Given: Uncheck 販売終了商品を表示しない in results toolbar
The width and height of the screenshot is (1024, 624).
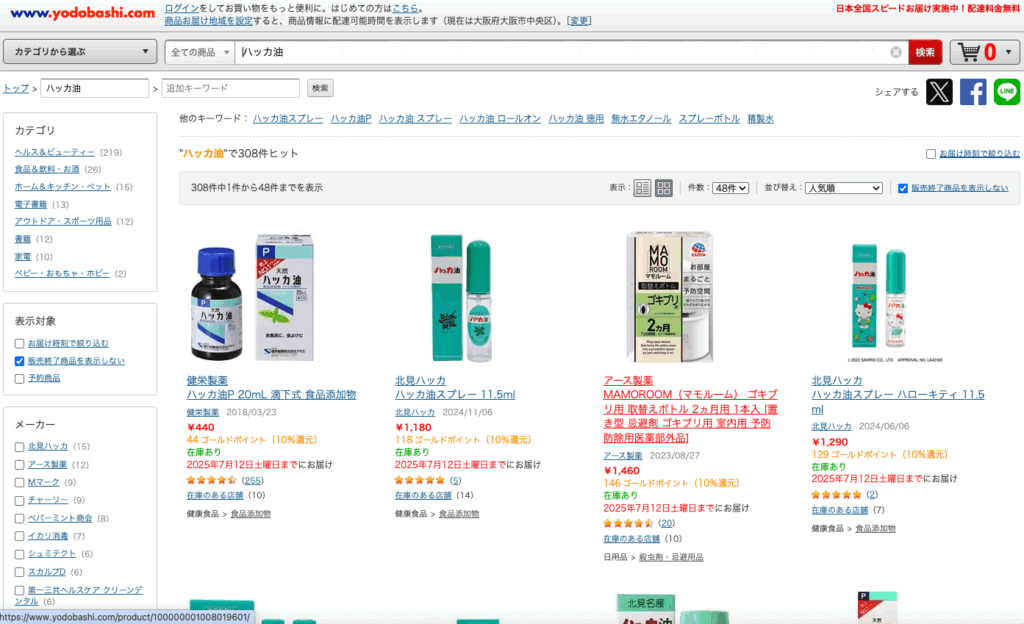Looking at the screenshot, I should click(x=903, y=188).
